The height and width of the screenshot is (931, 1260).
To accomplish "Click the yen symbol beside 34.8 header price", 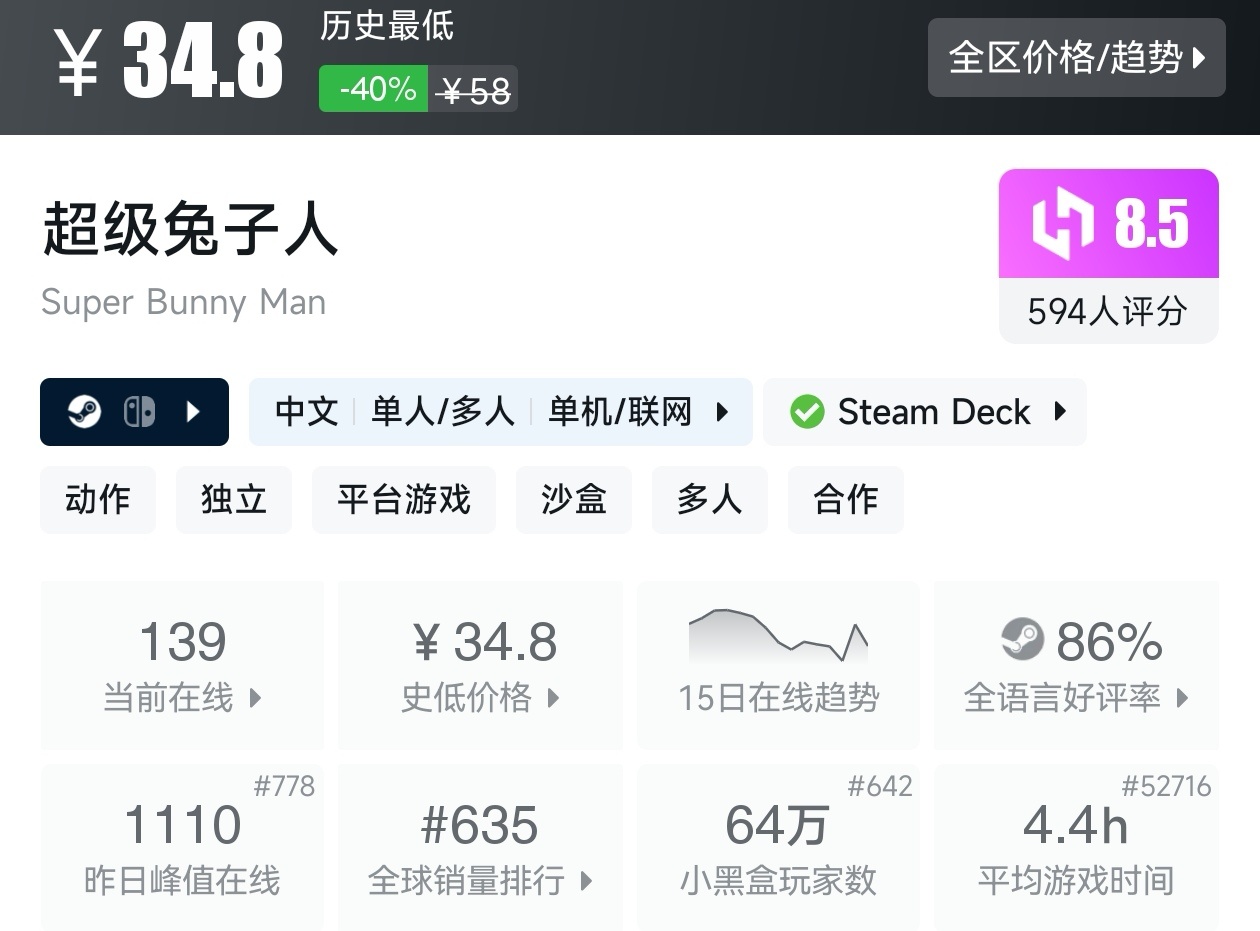I will pyautogui.click(x=76, y=61).
